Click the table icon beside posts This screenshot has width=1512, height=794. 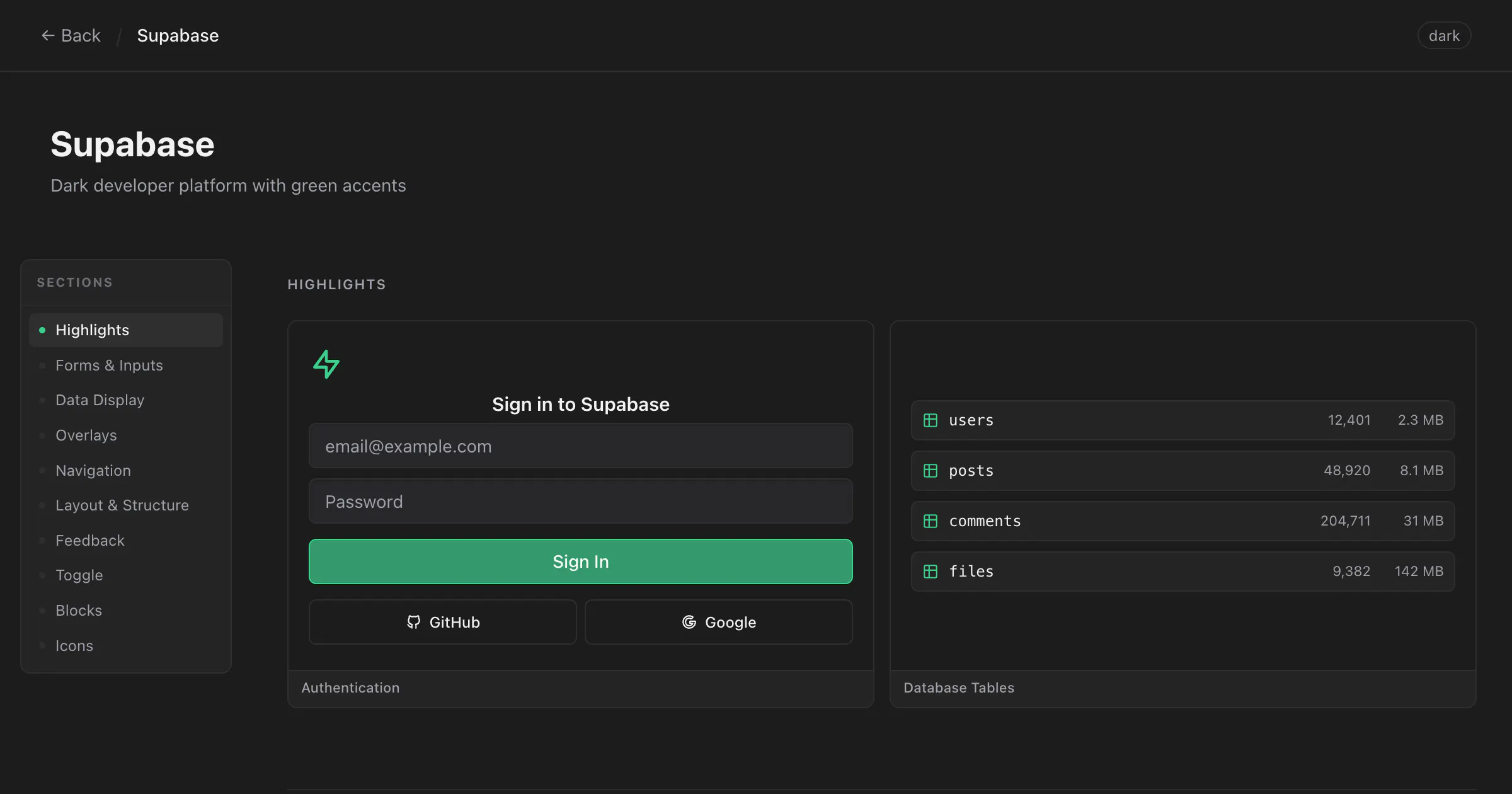point(931,471)
